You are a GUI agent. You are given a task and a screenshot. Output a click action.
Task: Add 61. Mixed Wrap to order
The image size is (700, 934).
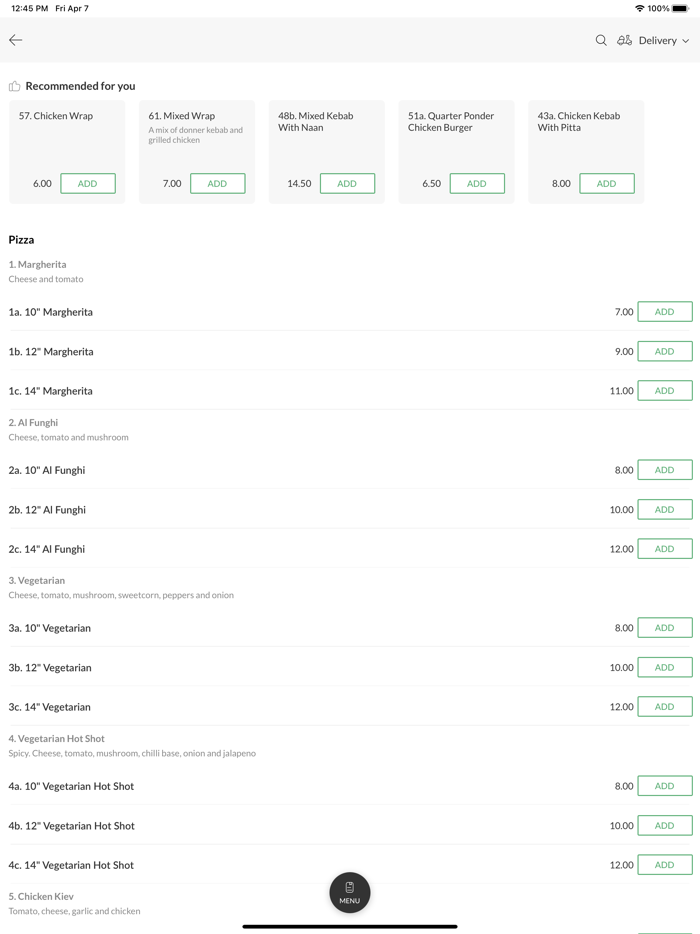click(x=217, y=183)
